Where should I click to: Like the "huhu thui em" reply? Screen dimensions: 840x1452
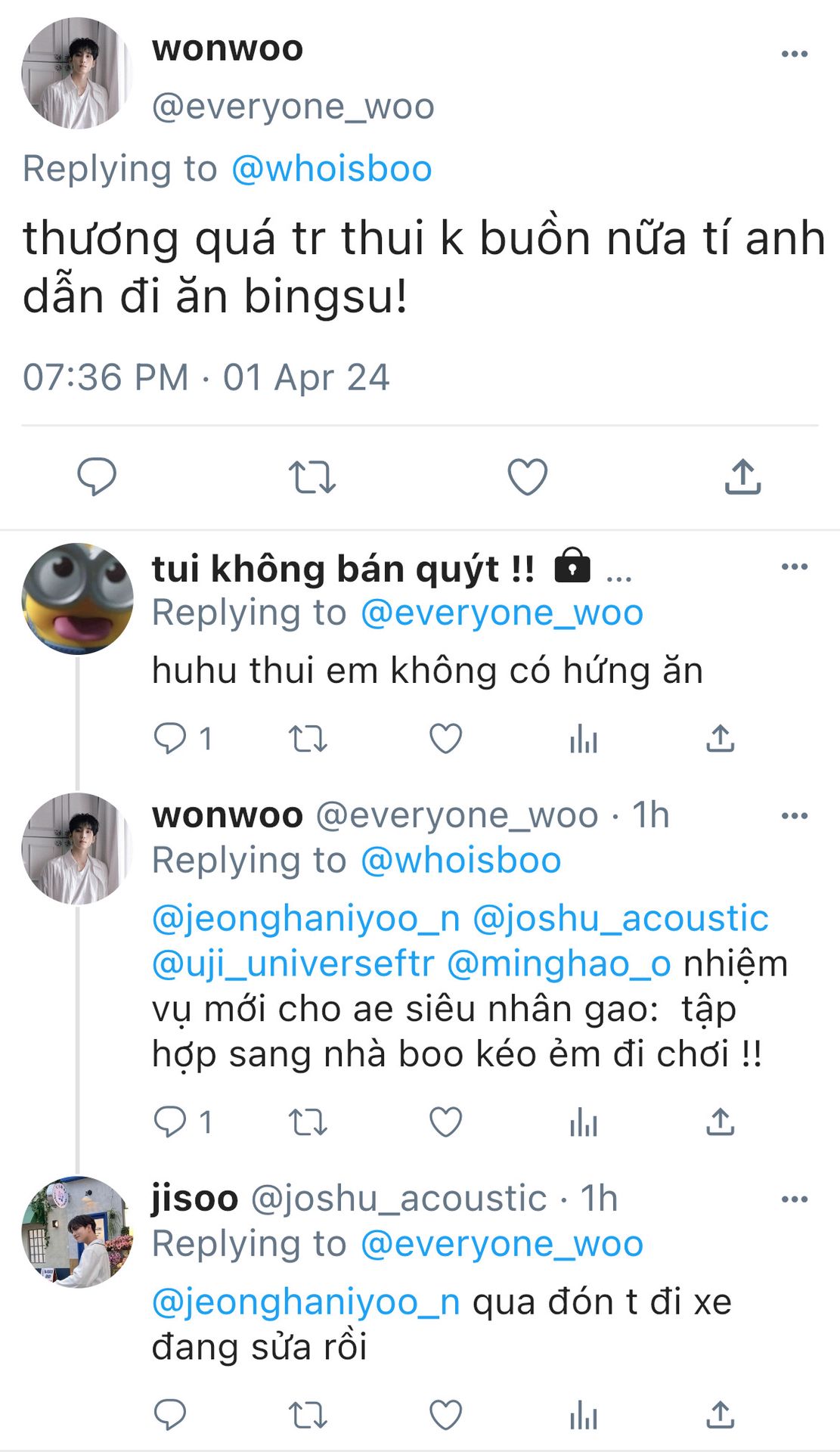coord(445,739)
